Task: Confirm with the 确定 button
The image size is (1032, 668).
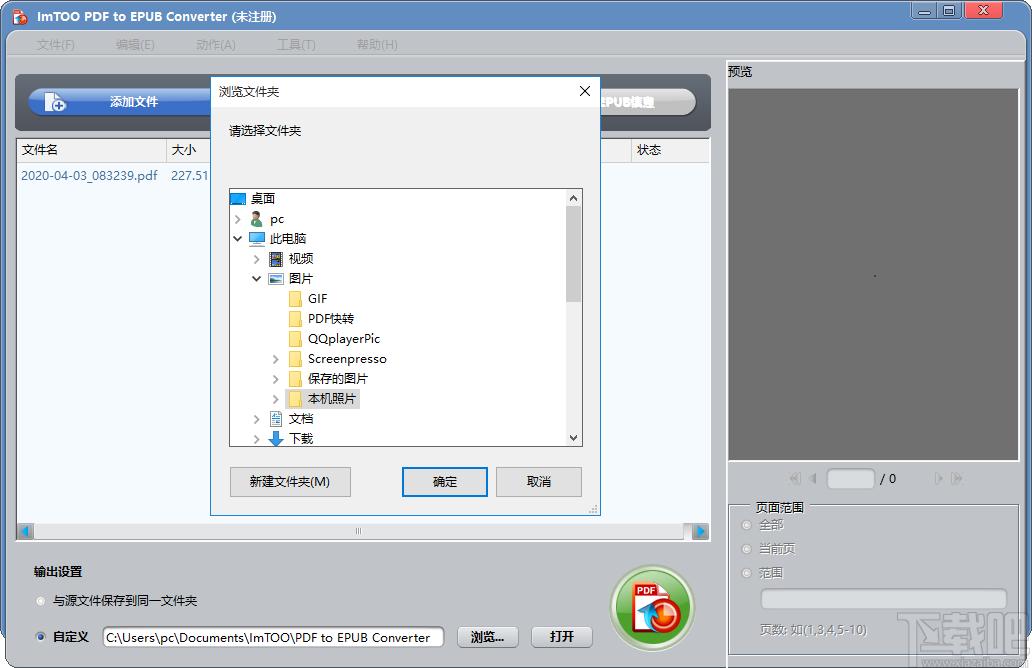Action: [x=445, y=482]
